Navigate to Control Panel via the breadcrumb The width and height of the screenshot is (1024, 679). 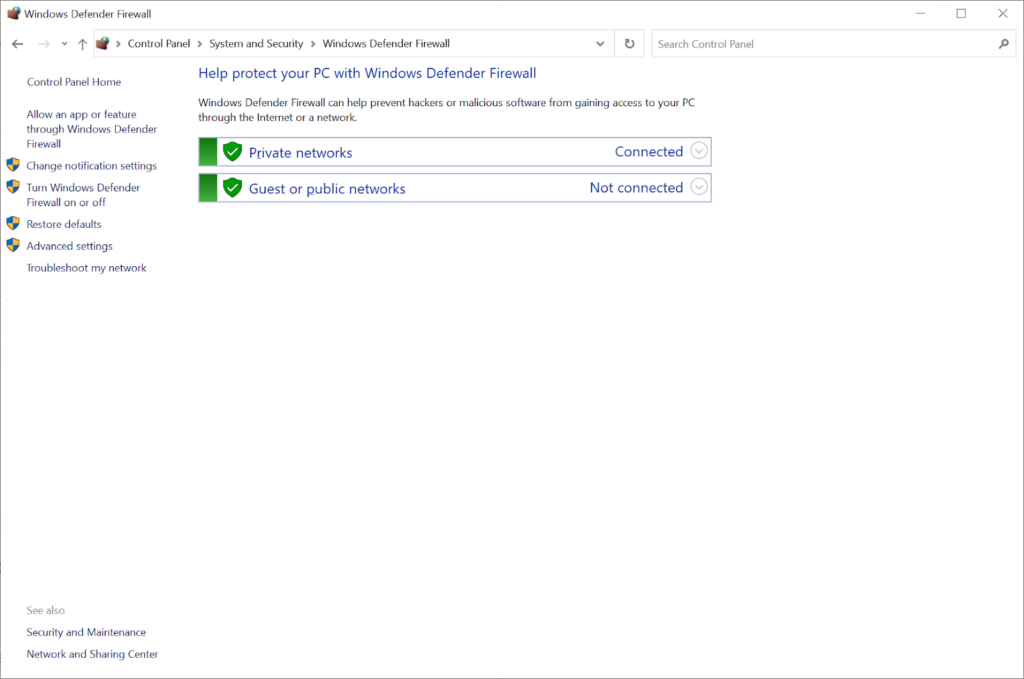160,43
